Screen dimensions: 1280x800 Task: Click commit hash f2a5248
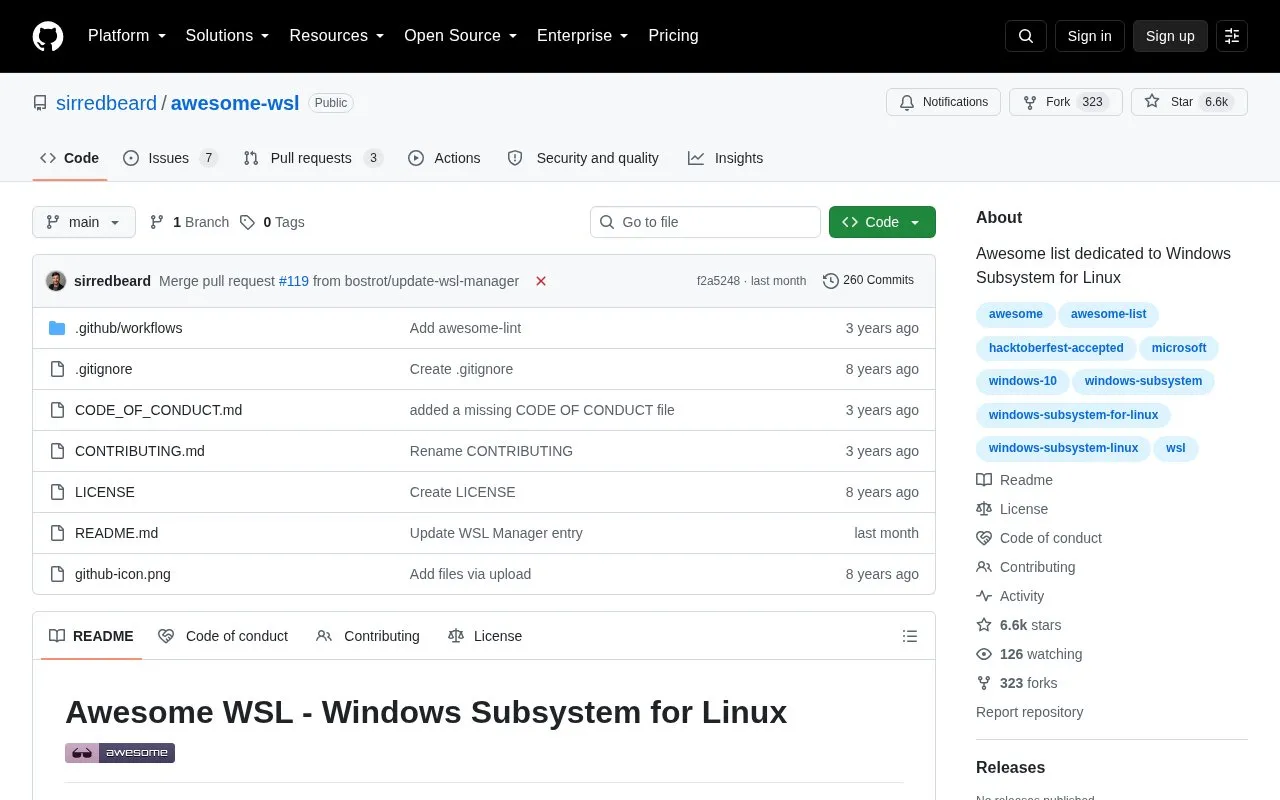point(718,281)
